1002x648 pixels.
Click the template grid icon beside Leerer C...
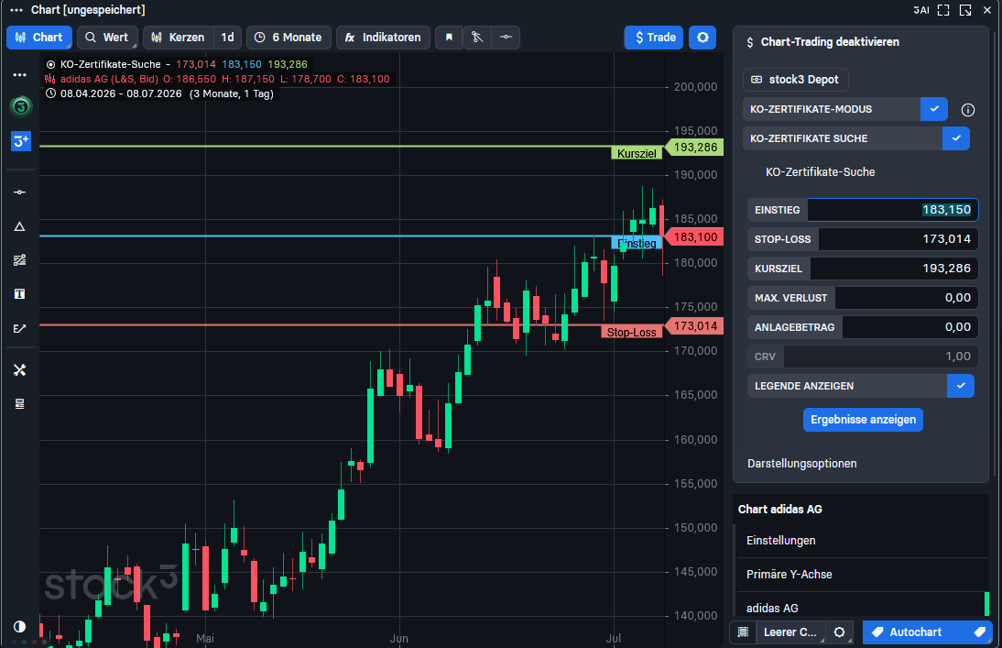(x=743, y=632)
